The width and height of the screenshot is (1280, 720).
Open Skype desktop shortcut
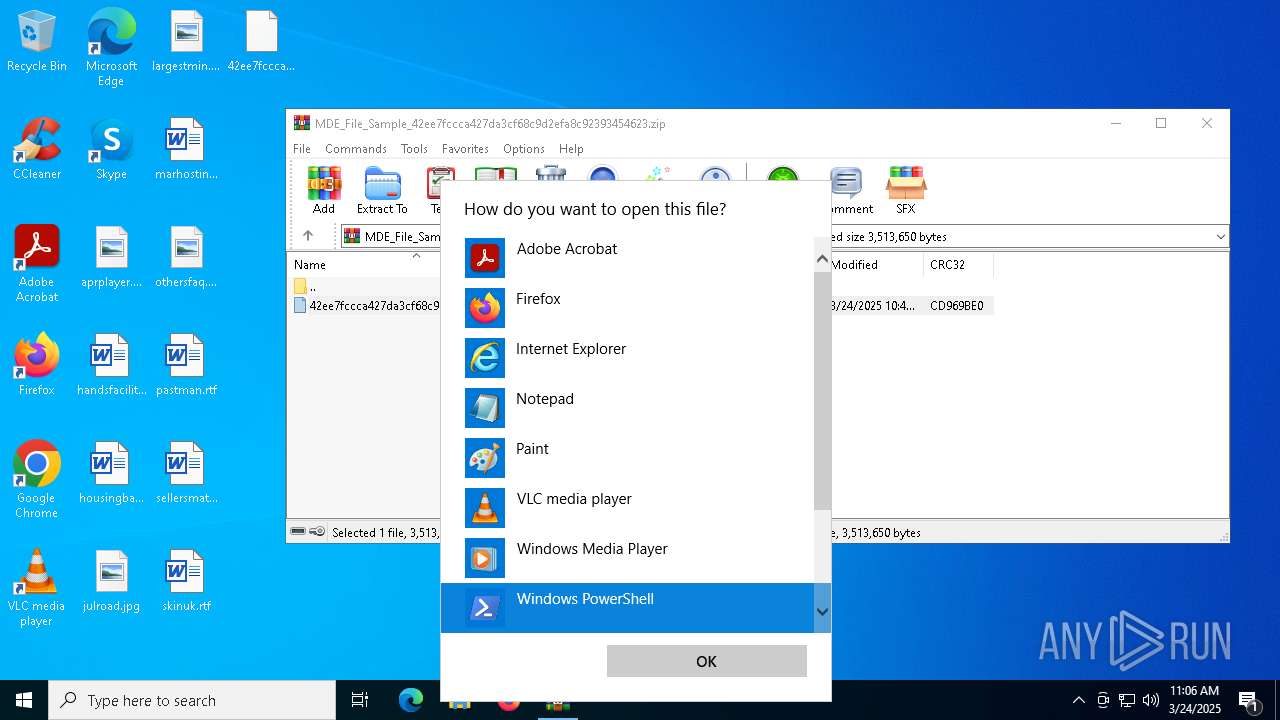(111, 150)
